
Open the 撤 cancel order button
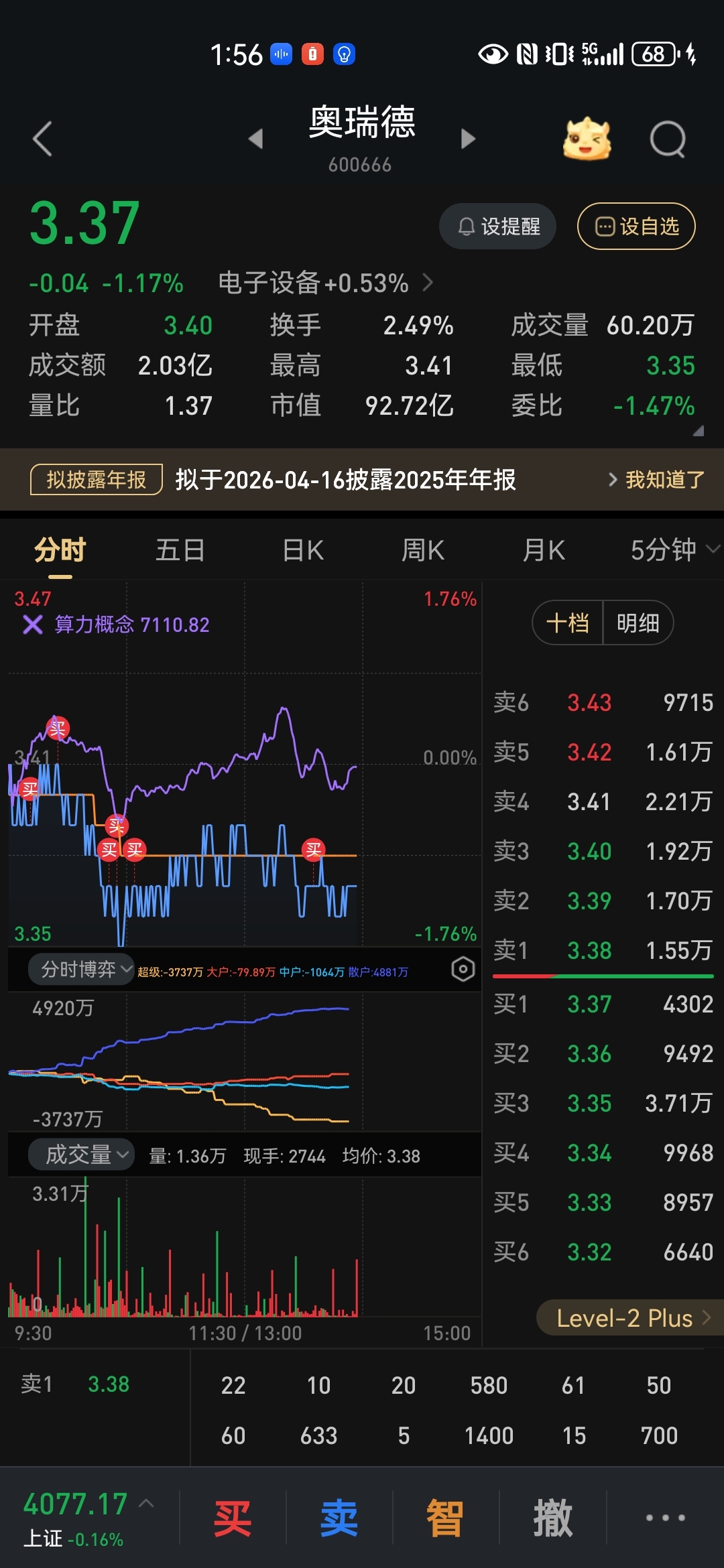[552, 1518]
